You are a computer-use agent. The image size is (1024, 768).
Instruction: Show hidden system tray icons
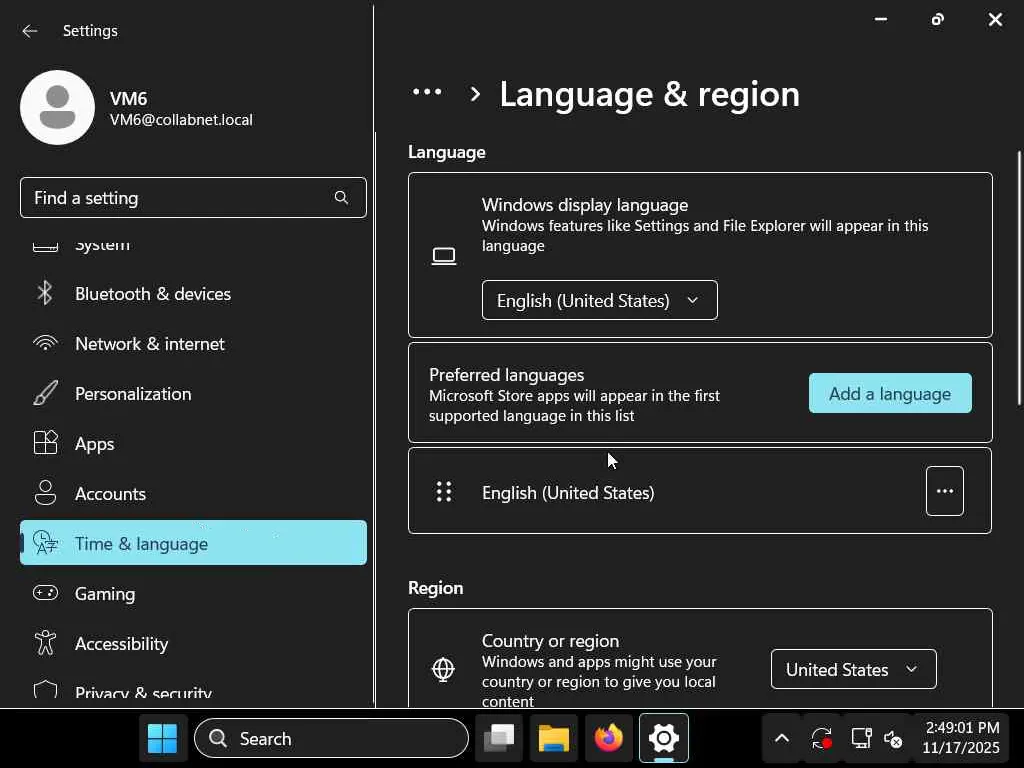tap(782, 739)
